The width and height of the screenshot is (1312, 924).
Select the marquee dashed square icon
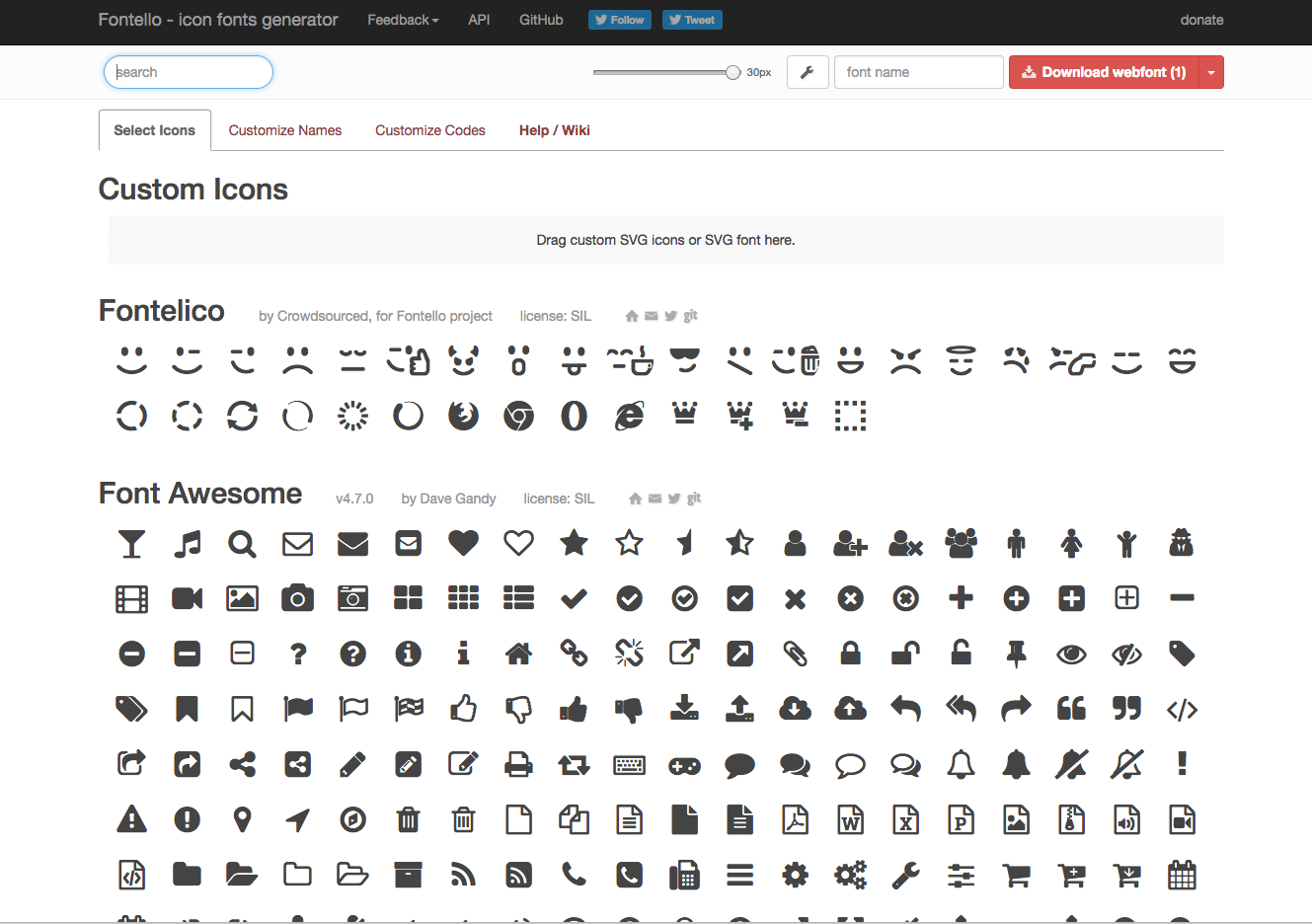click(850, 417)
